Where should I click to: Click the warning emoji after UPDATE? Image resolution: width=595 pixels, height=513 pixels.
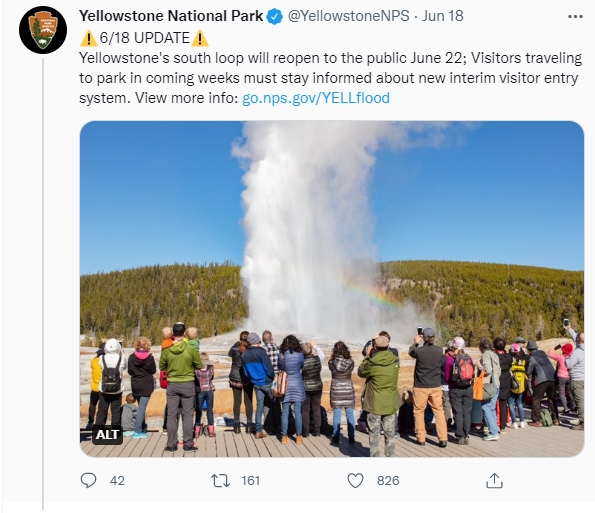[x=200, y=38]
